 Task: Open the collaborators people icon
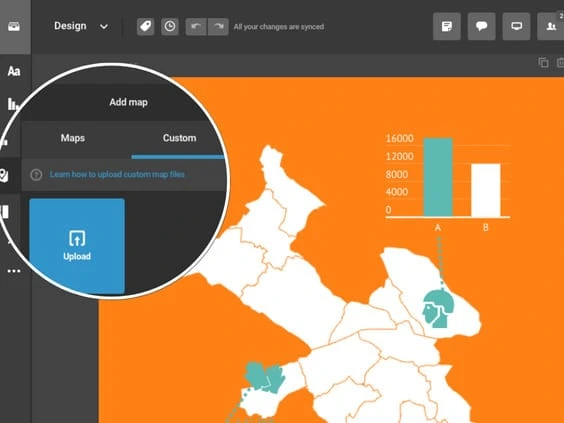[x=551, y=26]
